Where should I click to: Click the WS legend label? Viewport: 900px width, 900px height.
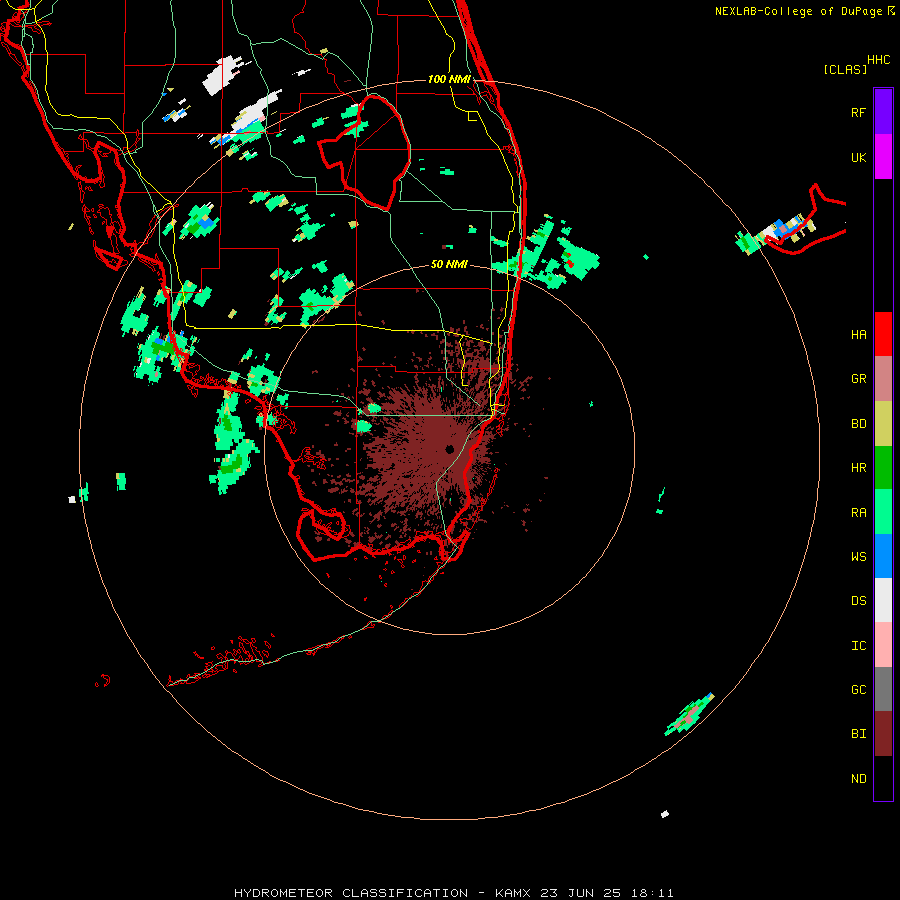(x=858, y=557)
